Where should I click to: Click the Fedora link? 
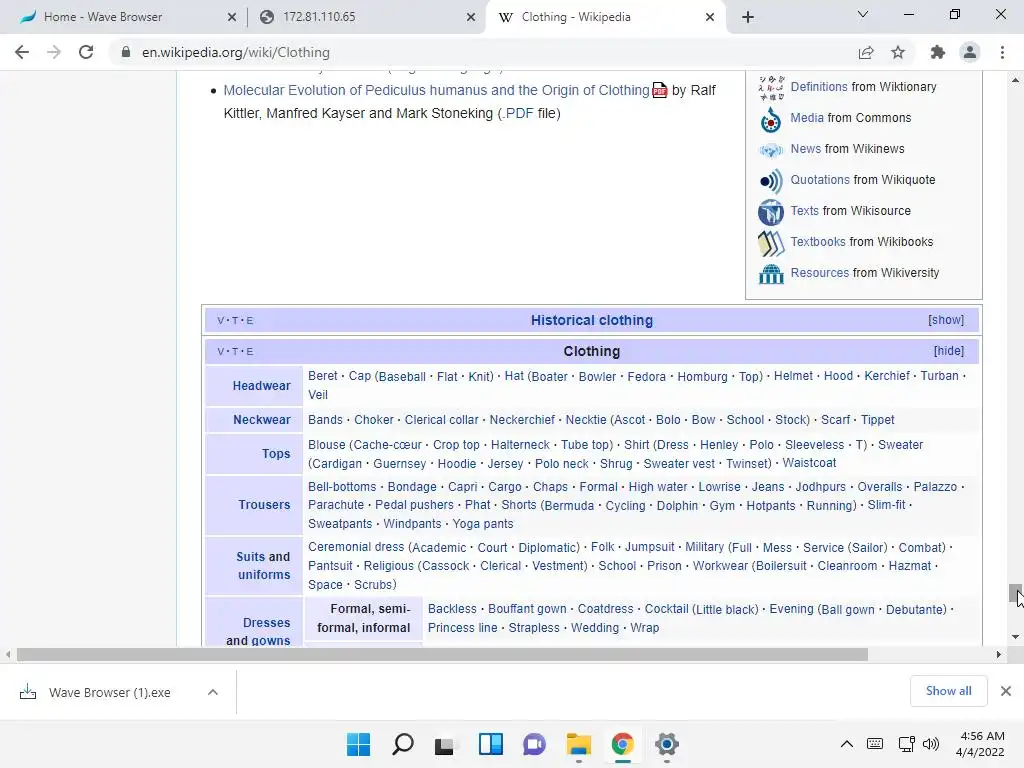pos(647,377)
